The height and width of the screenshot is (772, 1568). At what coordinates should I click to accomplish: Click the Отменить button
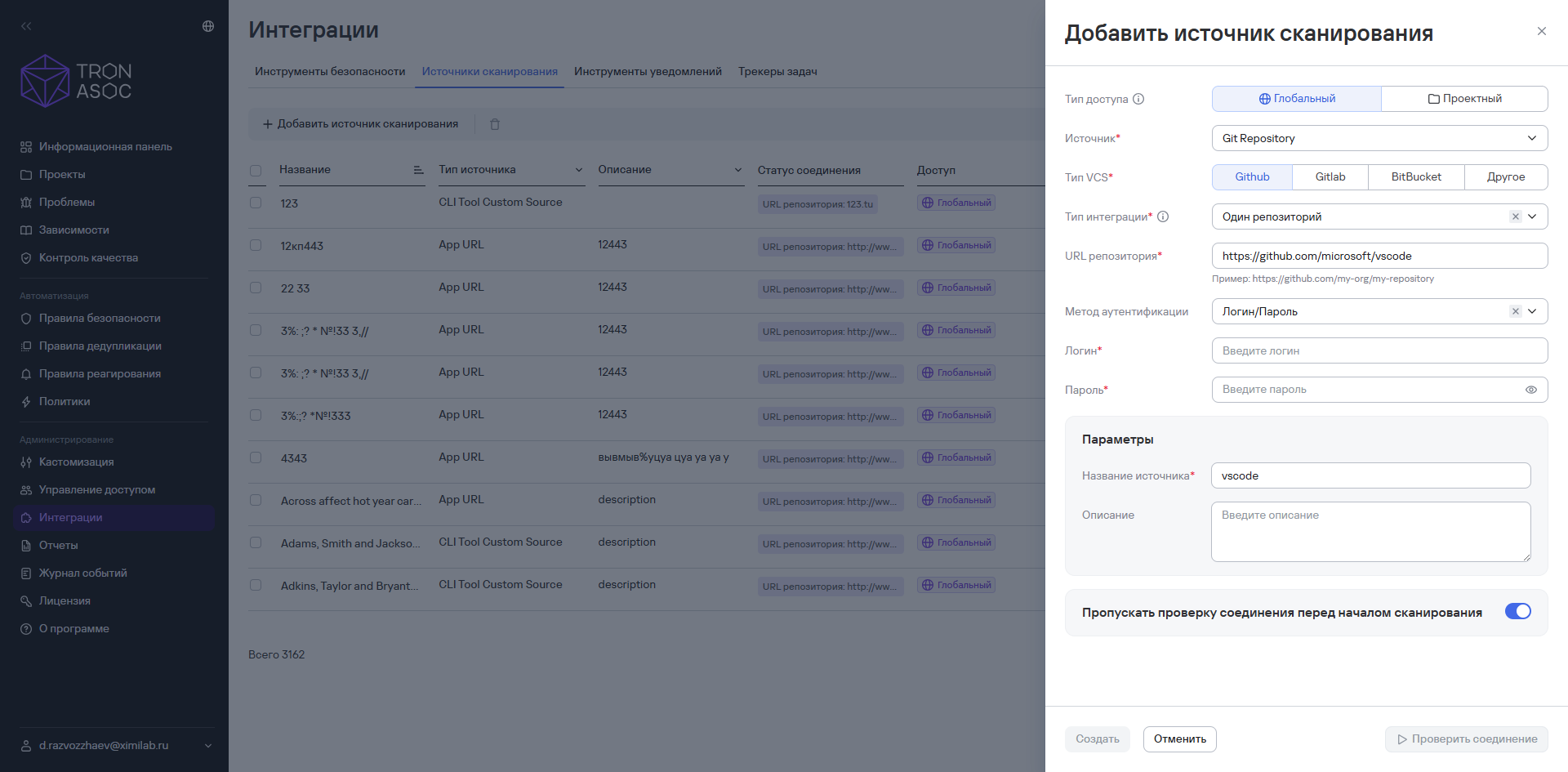pos(1180,739)
